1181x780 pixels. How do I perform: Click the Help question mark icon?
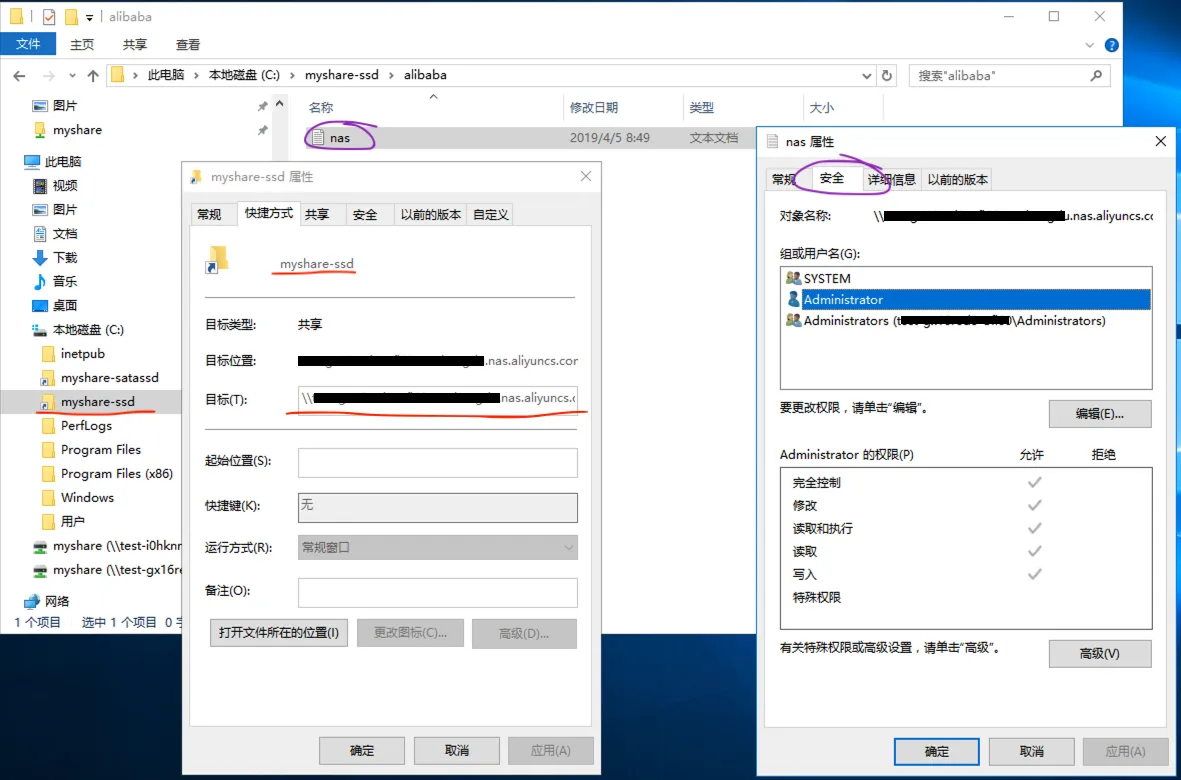1112,44
